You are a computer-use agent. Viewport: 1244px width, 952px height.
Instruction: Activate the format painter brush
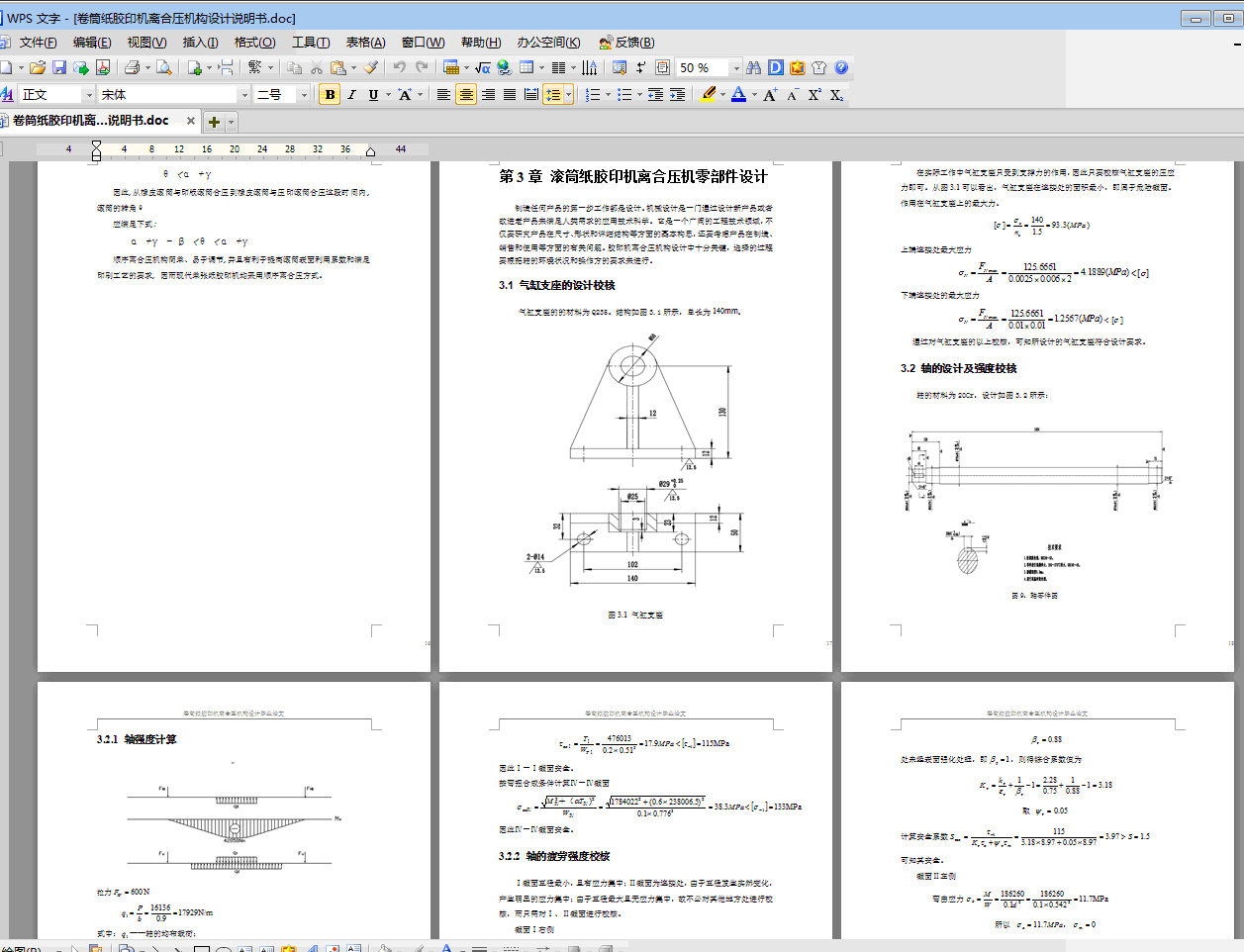click(370, 67)
